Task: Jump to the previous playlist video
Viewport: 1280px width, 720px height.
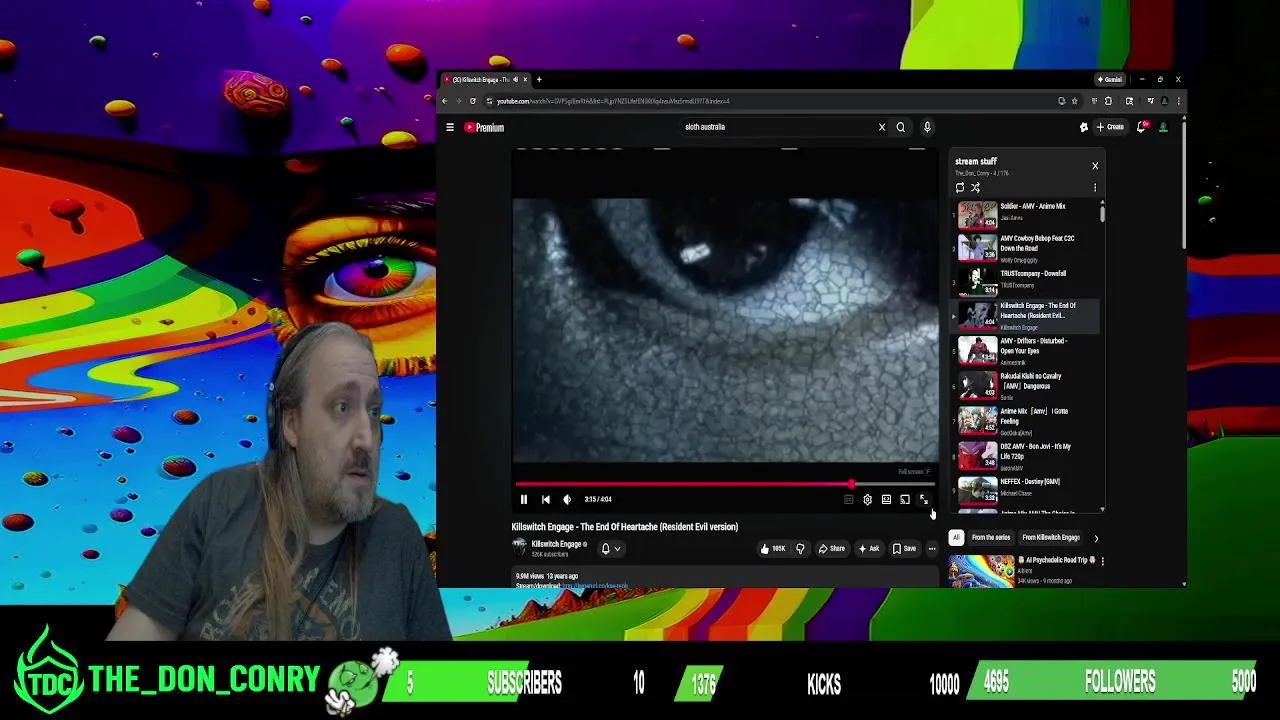Action: tap(545, 499)
